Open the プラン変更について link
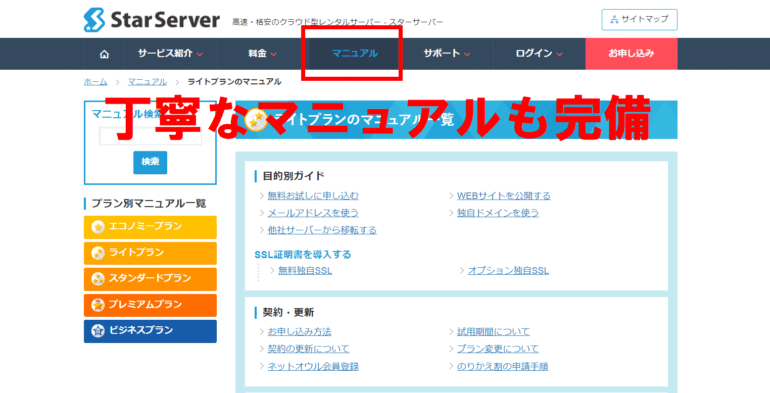 pos(498,349)
